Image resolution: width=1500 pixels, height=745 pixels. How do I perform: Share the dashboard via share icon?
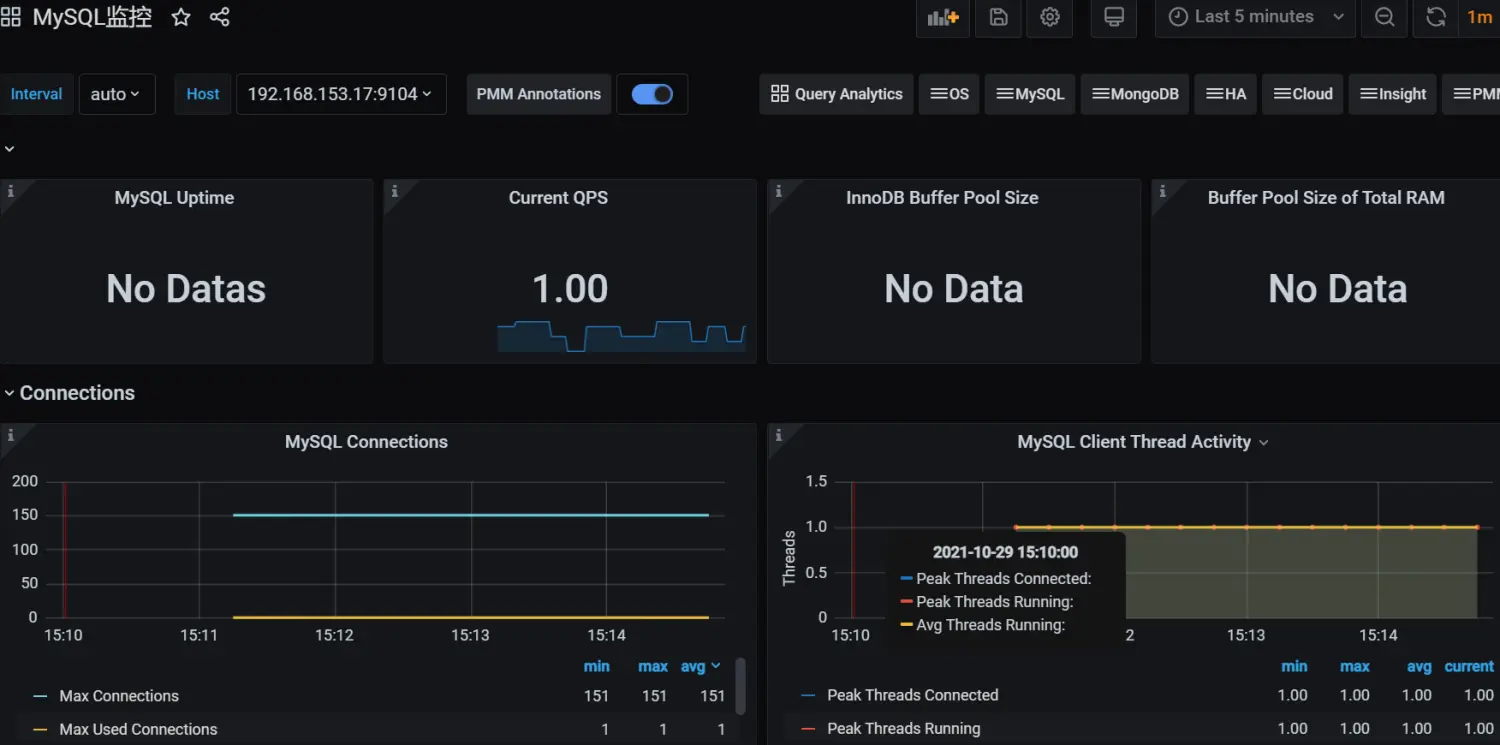(x=220, y=17)
